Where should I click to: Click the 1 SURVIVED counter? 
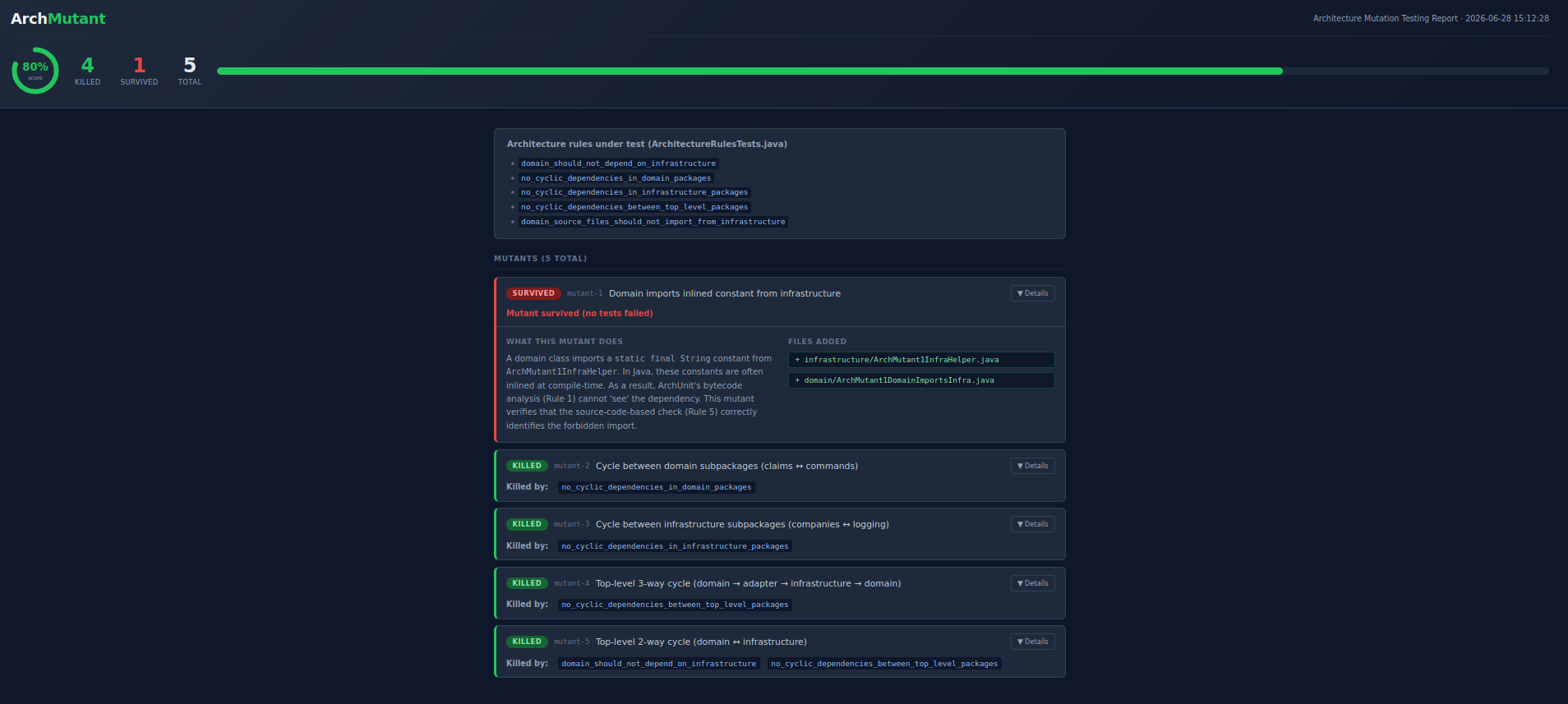(140, 71)
